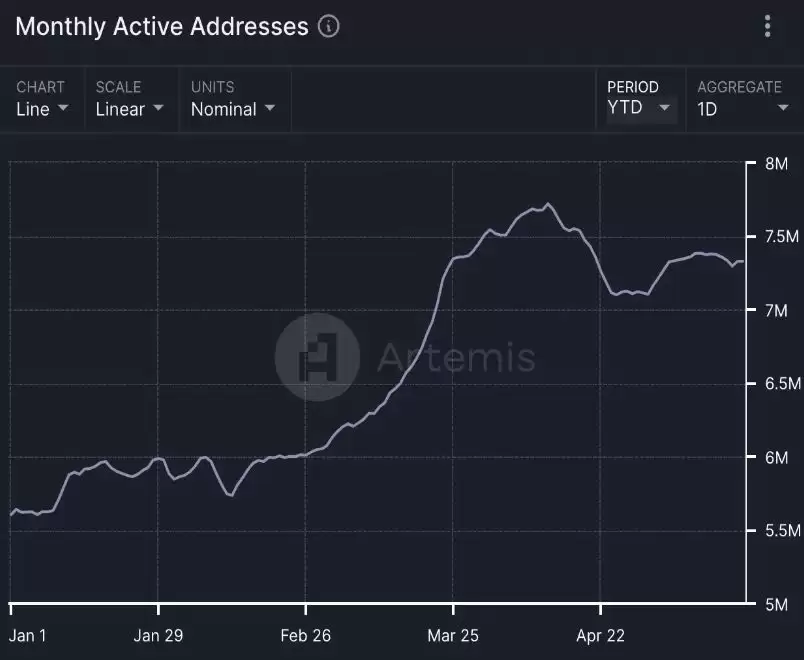Click the 5M label at the axis bottom
This screenshot has width=804, height=660.
tap(776, 604)
